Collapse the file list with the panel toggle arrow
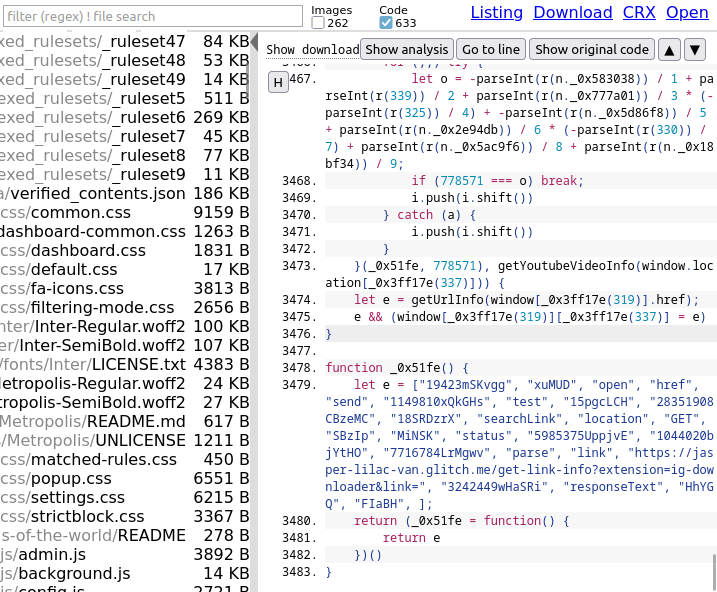The image size is (717, 592). tap(254, 41)
